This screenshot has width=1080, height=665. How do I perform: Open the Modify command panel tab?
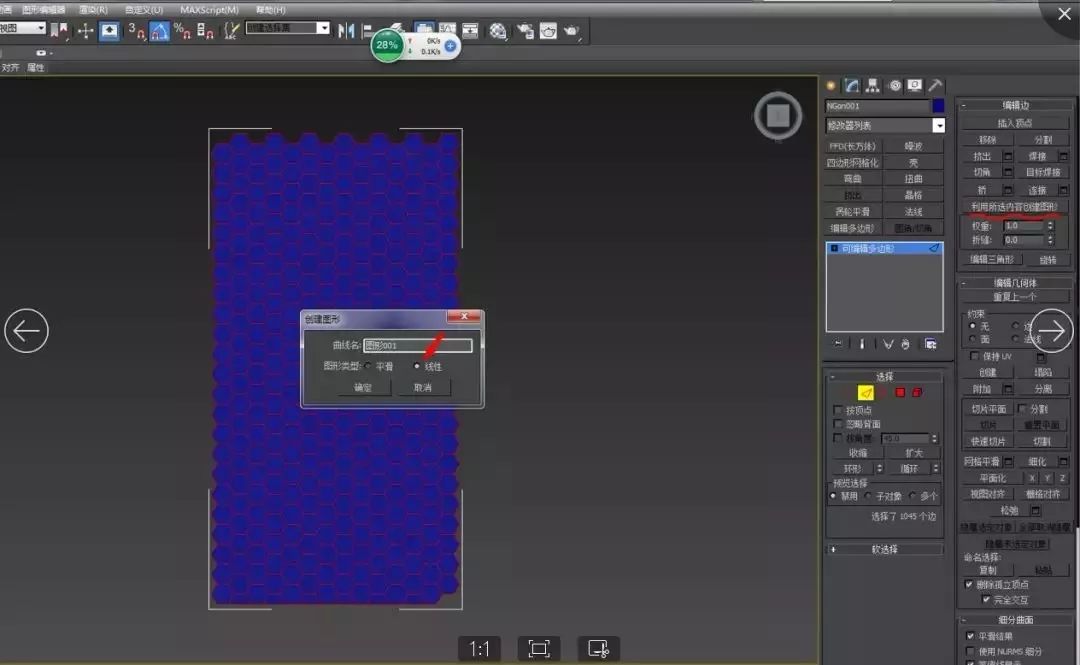point(852,85)
